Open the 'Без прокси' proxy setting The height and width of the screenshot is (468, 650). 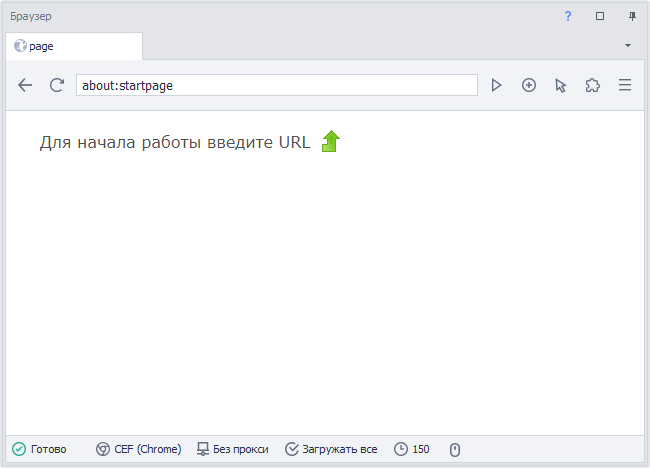click(233, 450)
